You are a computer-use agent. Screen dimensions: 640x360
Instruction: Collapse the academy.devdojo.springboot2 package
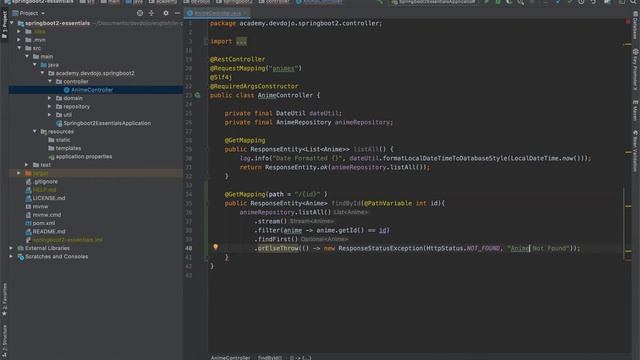[x=42, y=73]
